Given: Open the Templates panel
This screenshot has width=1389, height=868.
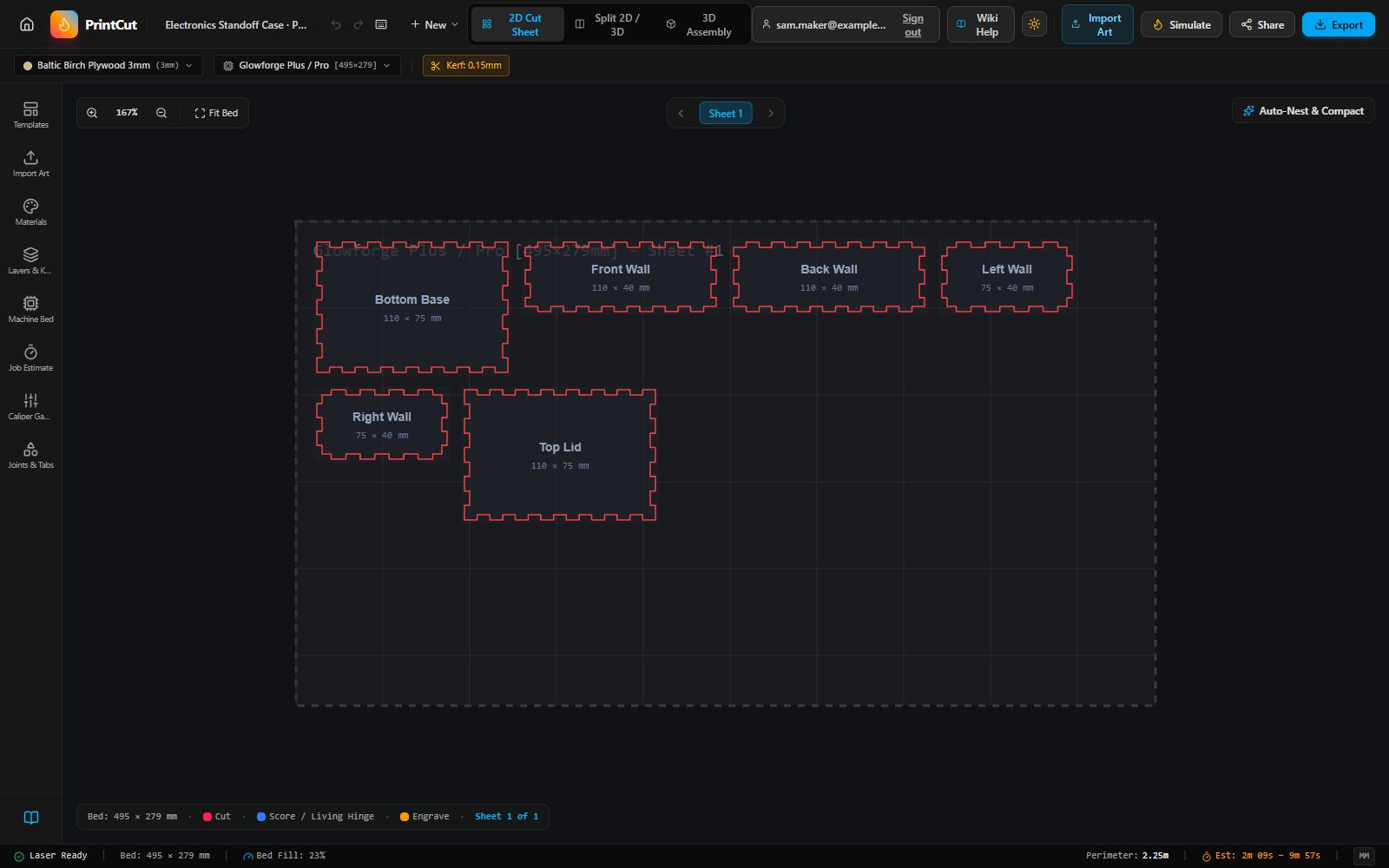Looking at the screenshot, I should [30, 115].
